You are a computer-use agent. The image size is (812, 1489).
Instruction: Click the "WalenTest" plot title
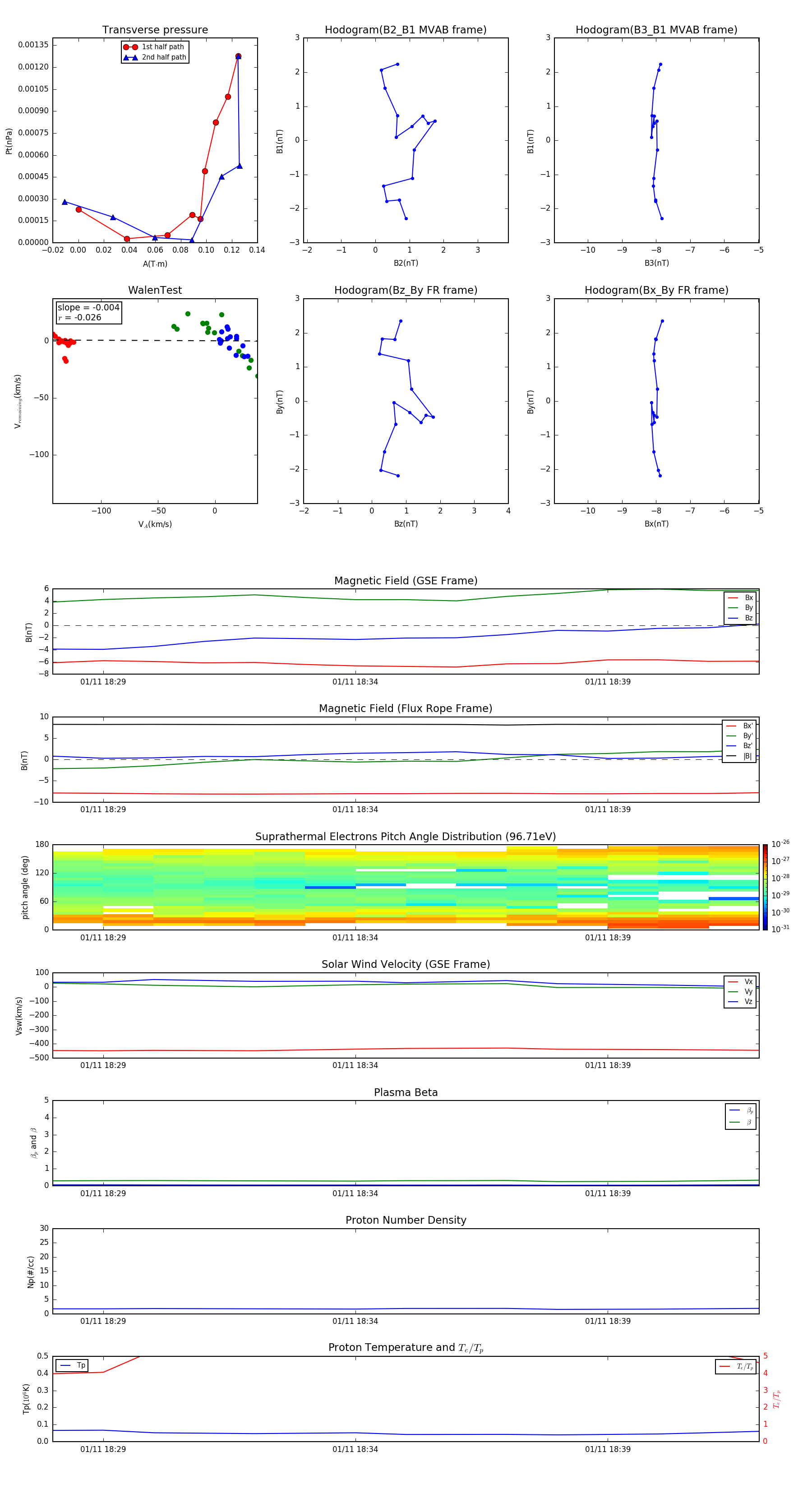tap(155, 290)
